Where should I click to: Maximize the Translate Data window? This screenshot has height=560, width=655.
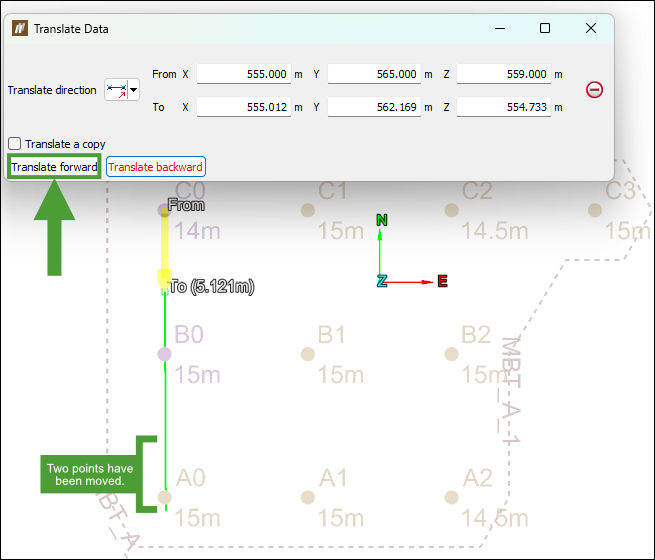pos(545,28)
